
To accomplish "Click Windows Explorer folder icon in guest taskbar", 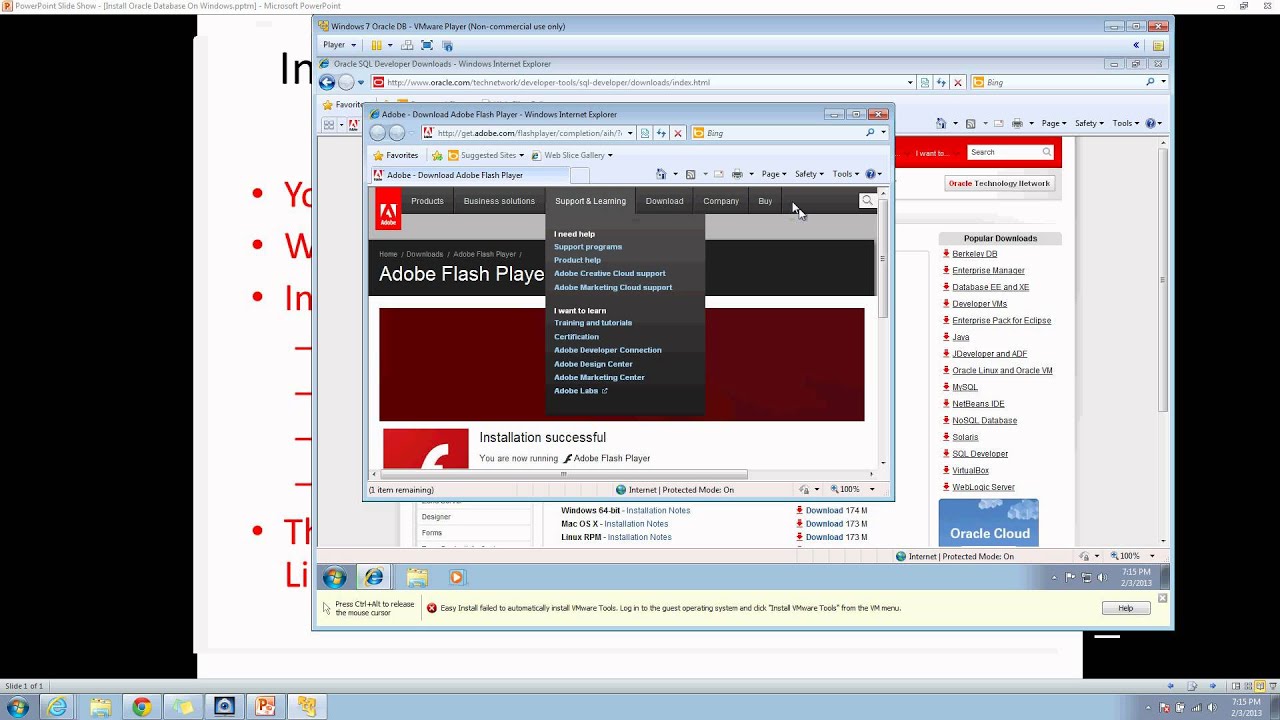I will [417, 577].
